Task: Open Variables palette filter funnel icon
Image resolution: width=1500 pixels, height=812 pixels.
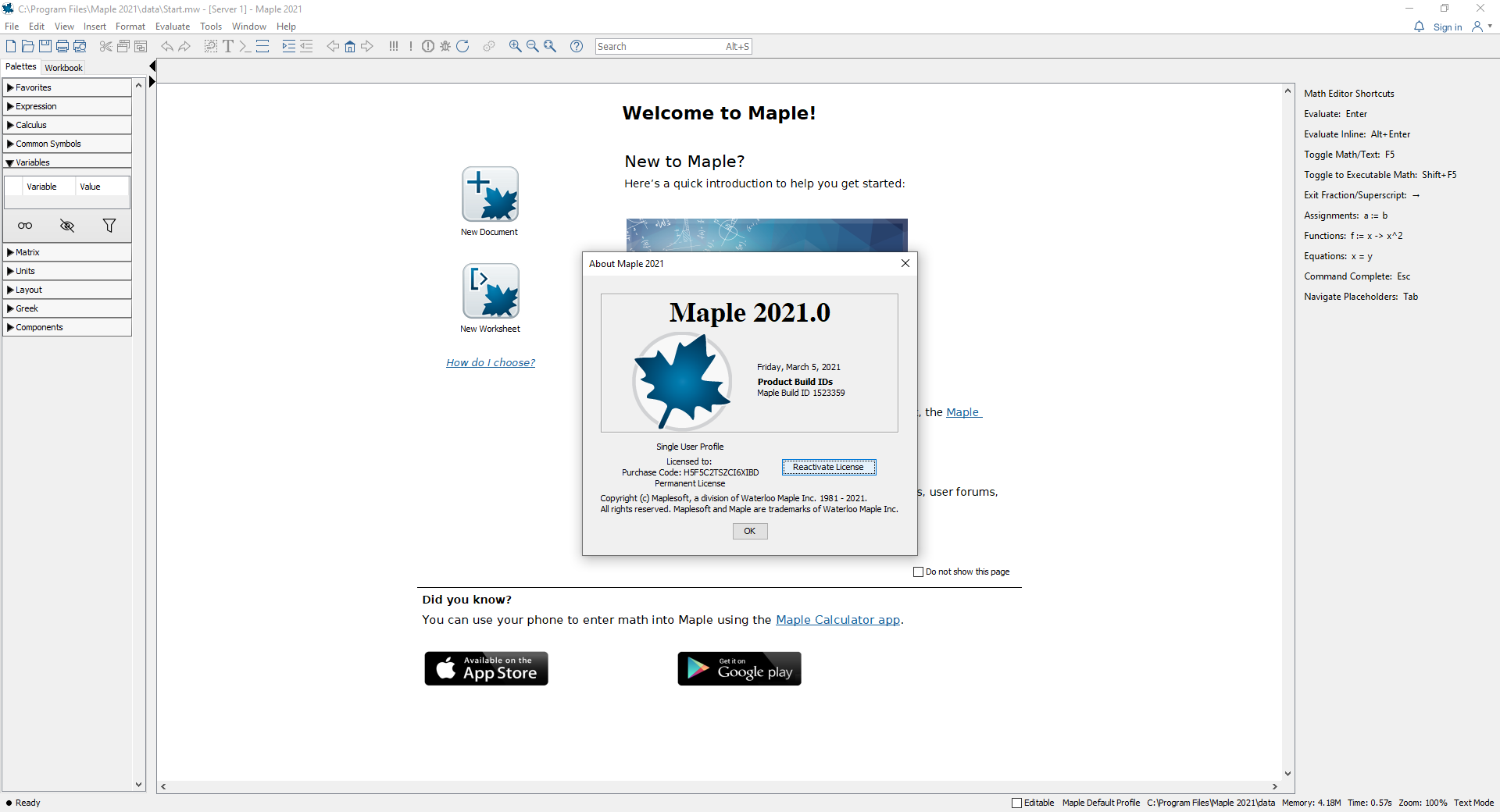Action: pos(109,226)
